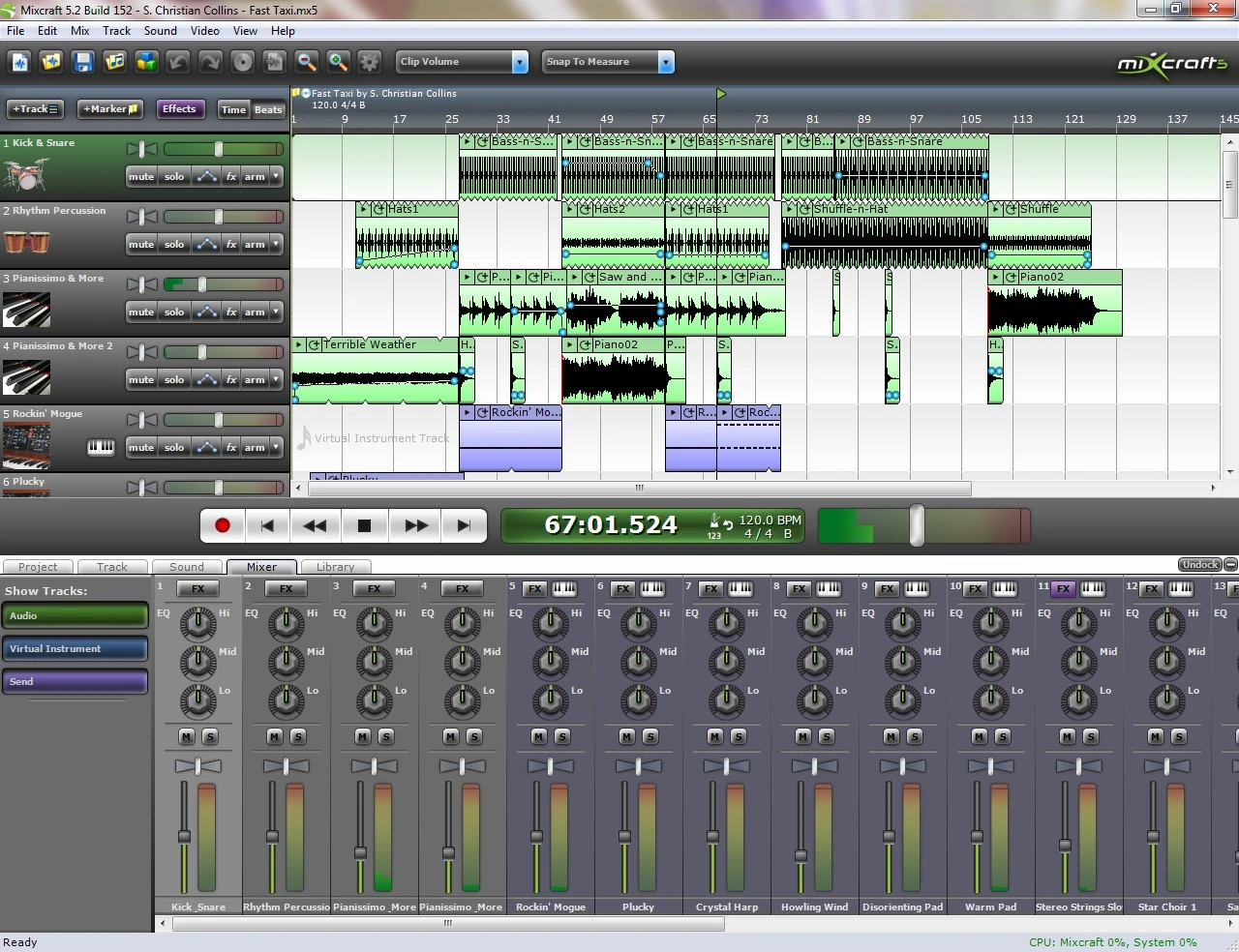Screen dimensions: 1239x952
Task: Open the Snap To Measure dropdown
Action: (x=665, y=62)
